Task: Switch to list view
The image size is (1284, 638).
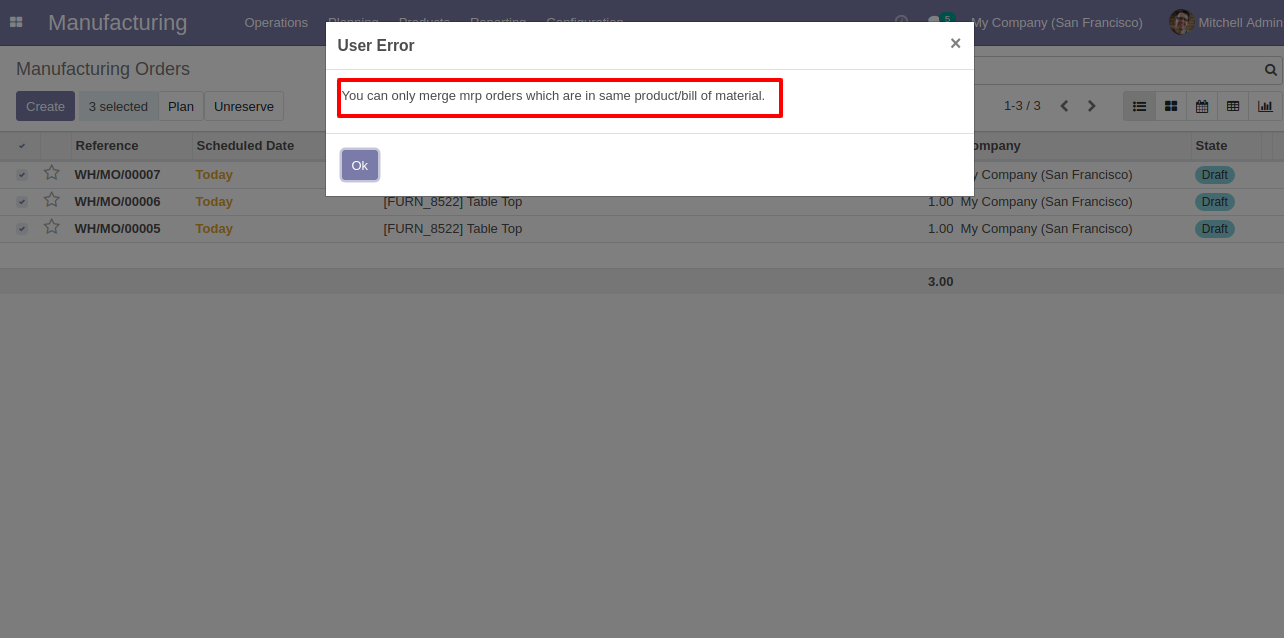Action: 1139,106
